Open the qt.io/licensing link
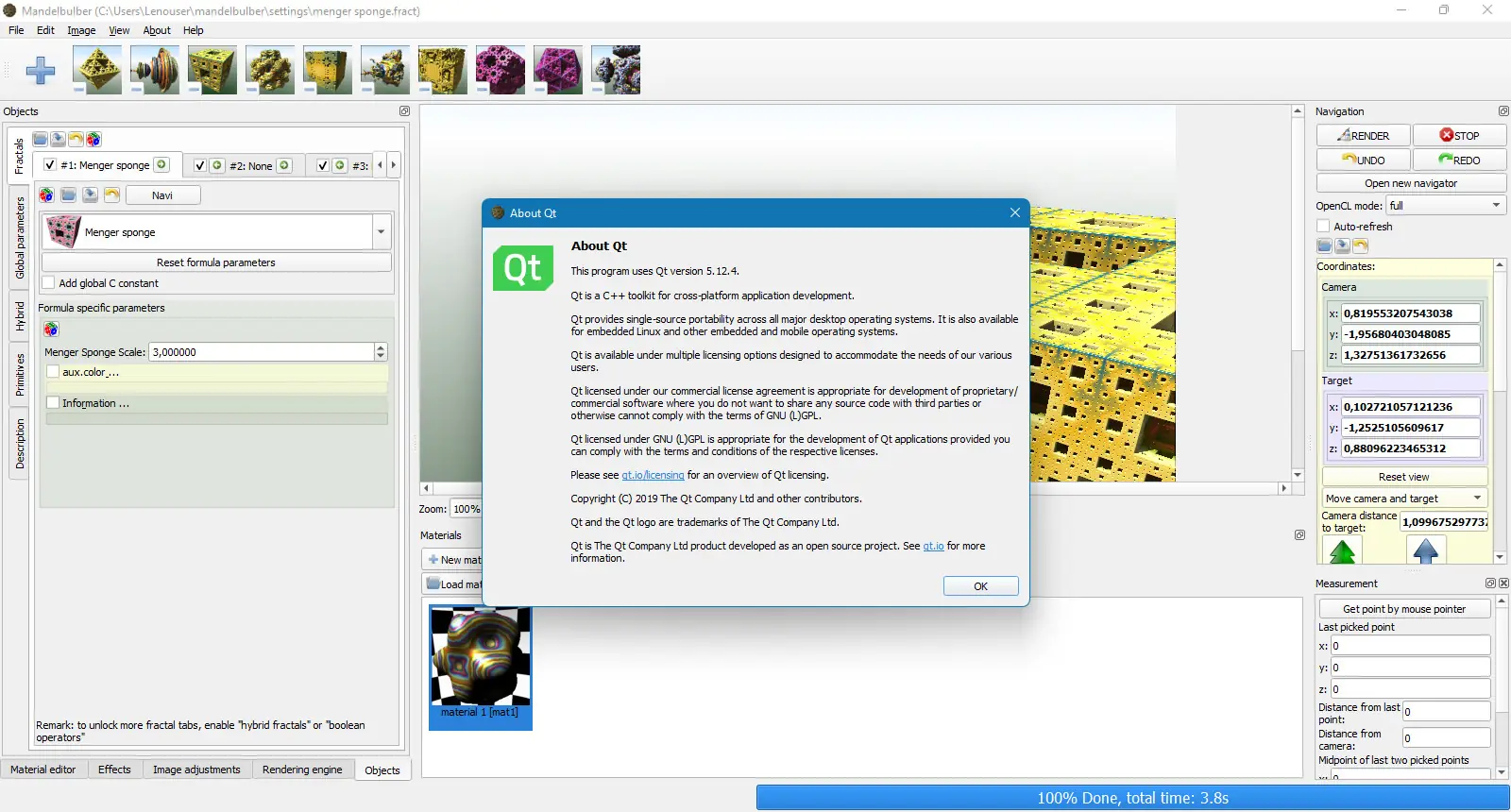The height and width of the screenshot is (812, 1511). [x=653, y=475]
